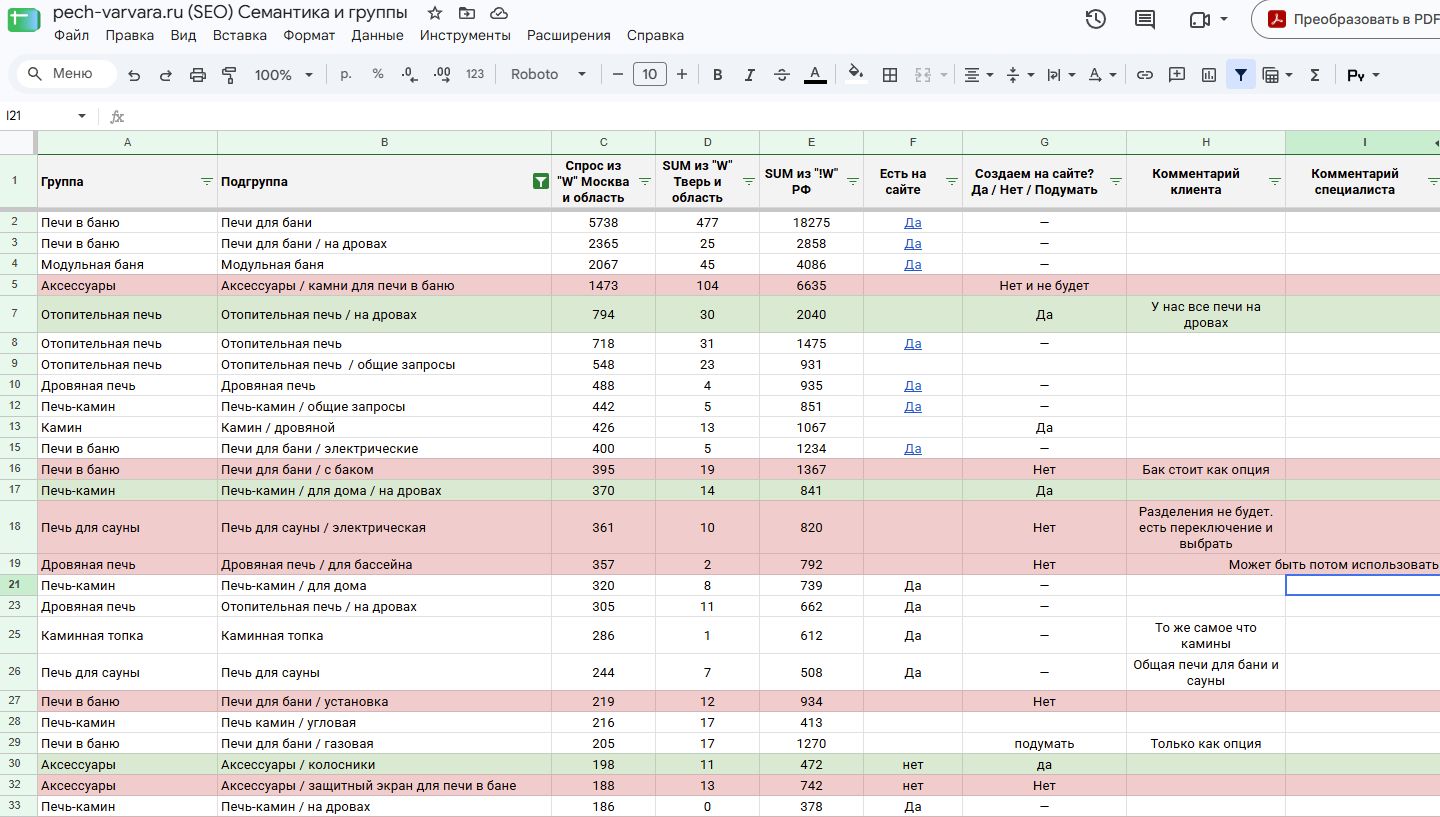Open version history clock icon
This screenshot has height=817, width=1440.
[1096, 19]
